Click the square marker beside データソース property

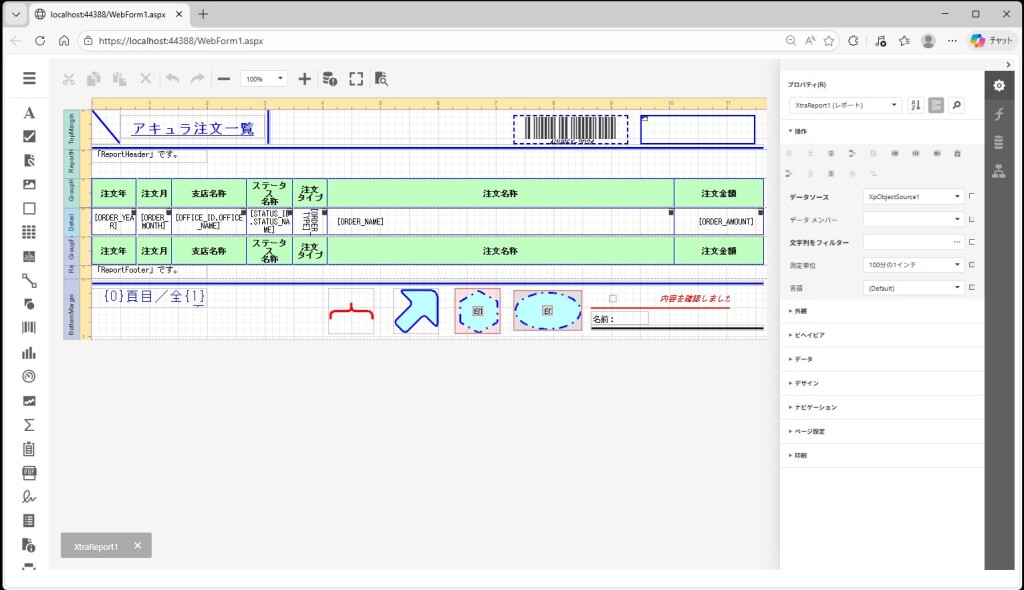pos(972,196)
